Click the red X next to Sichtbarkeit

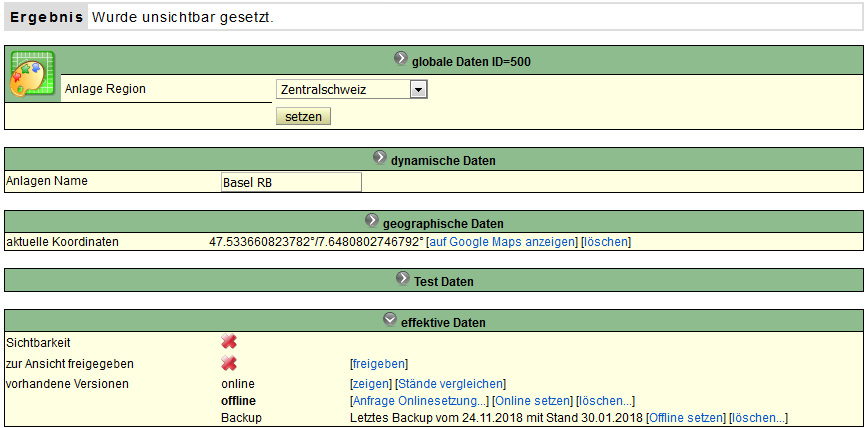(229, 342)
